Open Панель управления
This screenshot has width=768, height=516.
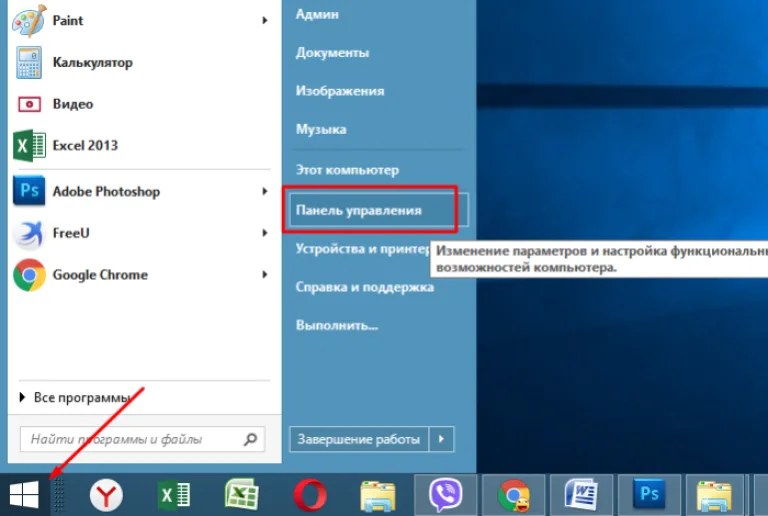point(379,210)
